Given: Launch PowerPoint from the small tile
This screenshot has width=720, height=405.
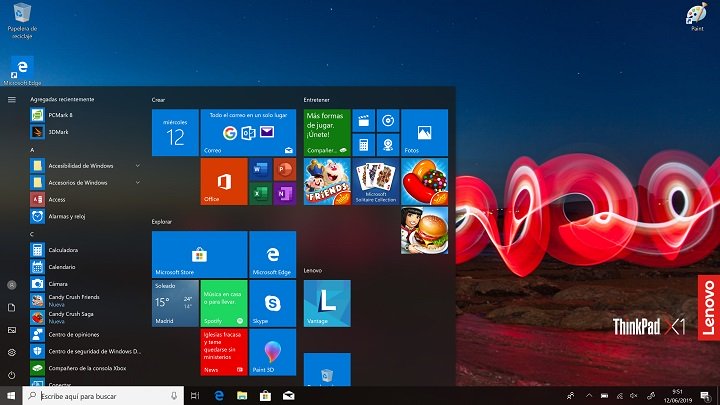Looking at the screenshot, I should [285, 169].
